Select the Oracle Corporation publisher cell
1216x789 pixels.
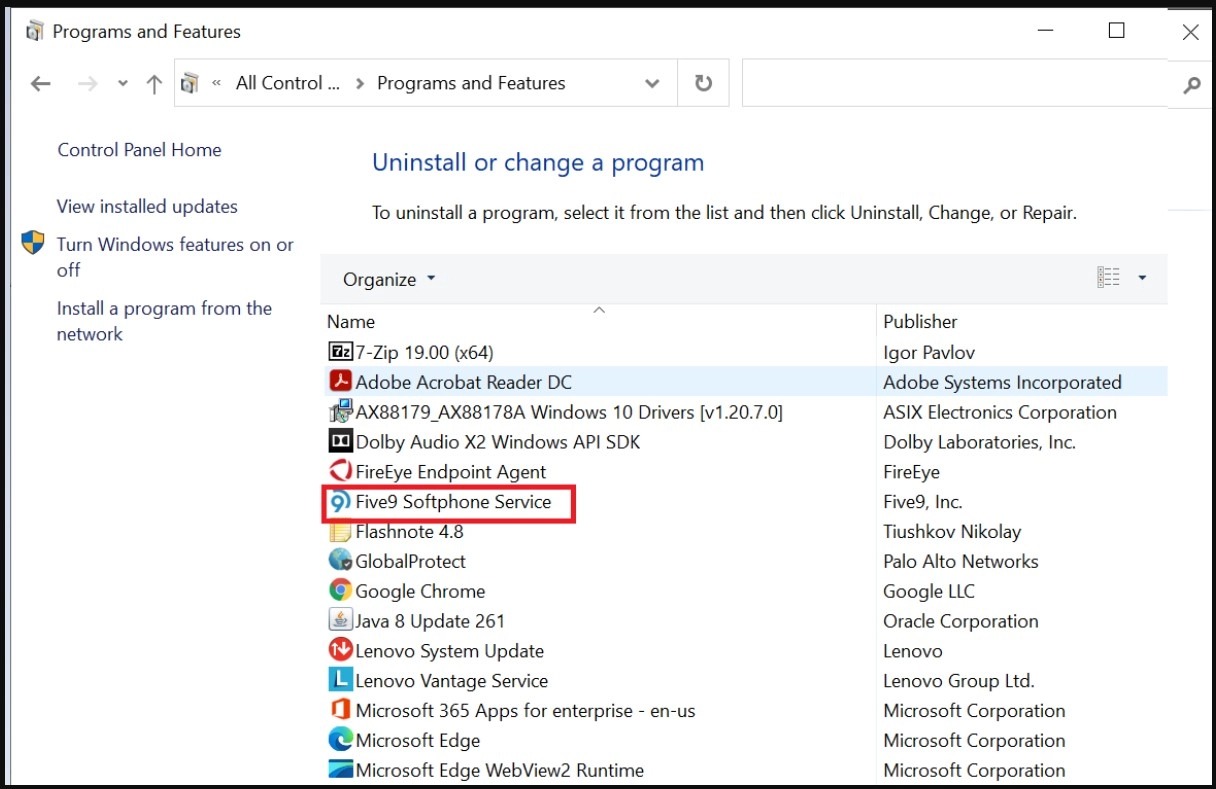[961, 621]
